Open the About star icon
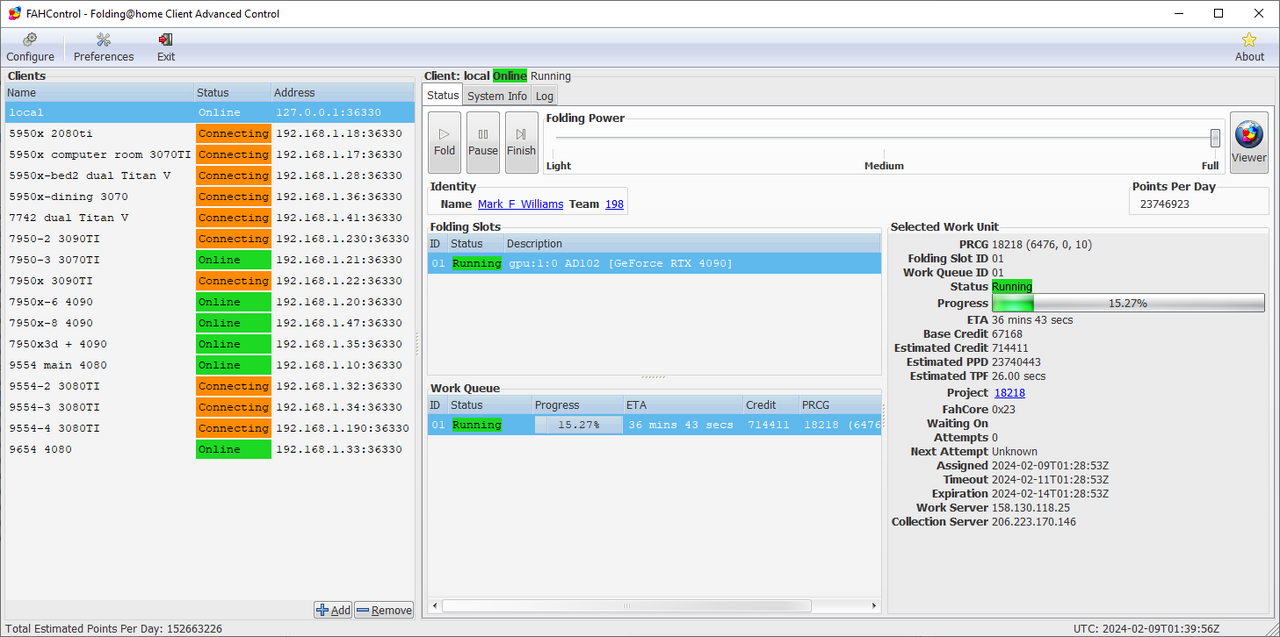The width and height of the screenshot is (1280, 637). tap(1249, 46)
